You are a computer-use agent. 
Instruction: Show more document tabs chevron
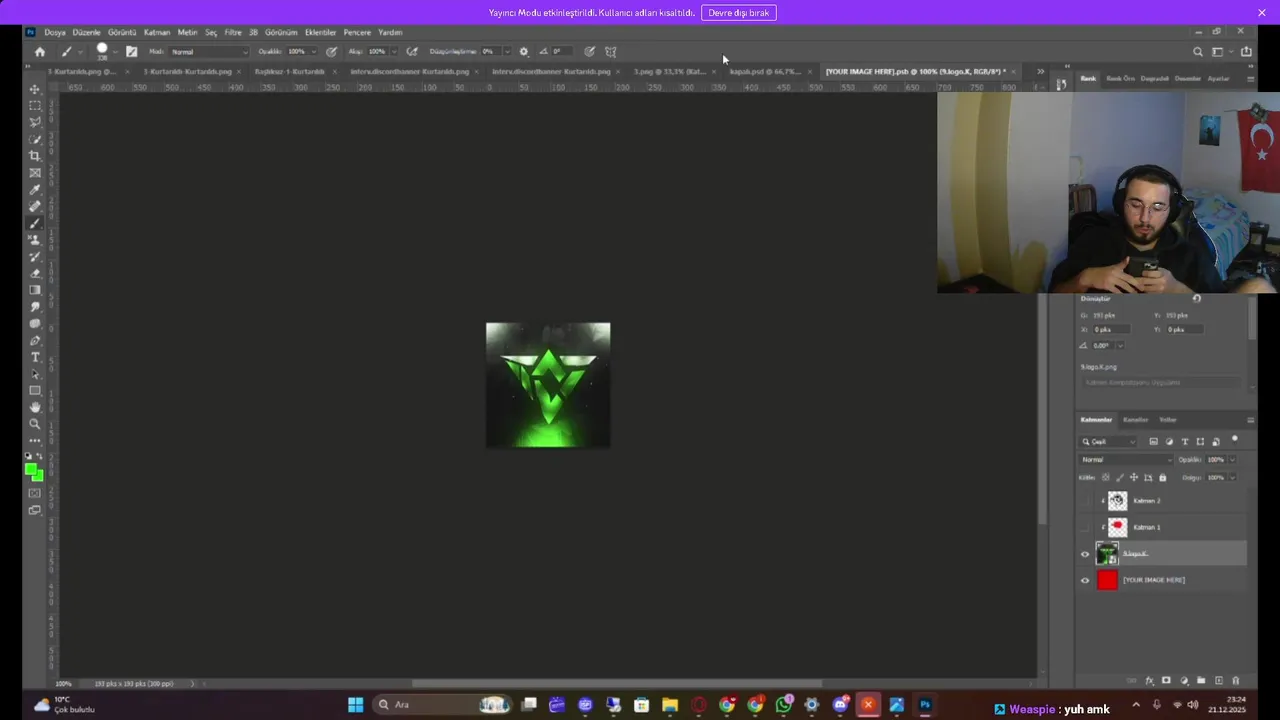(x=1040, y=71)
